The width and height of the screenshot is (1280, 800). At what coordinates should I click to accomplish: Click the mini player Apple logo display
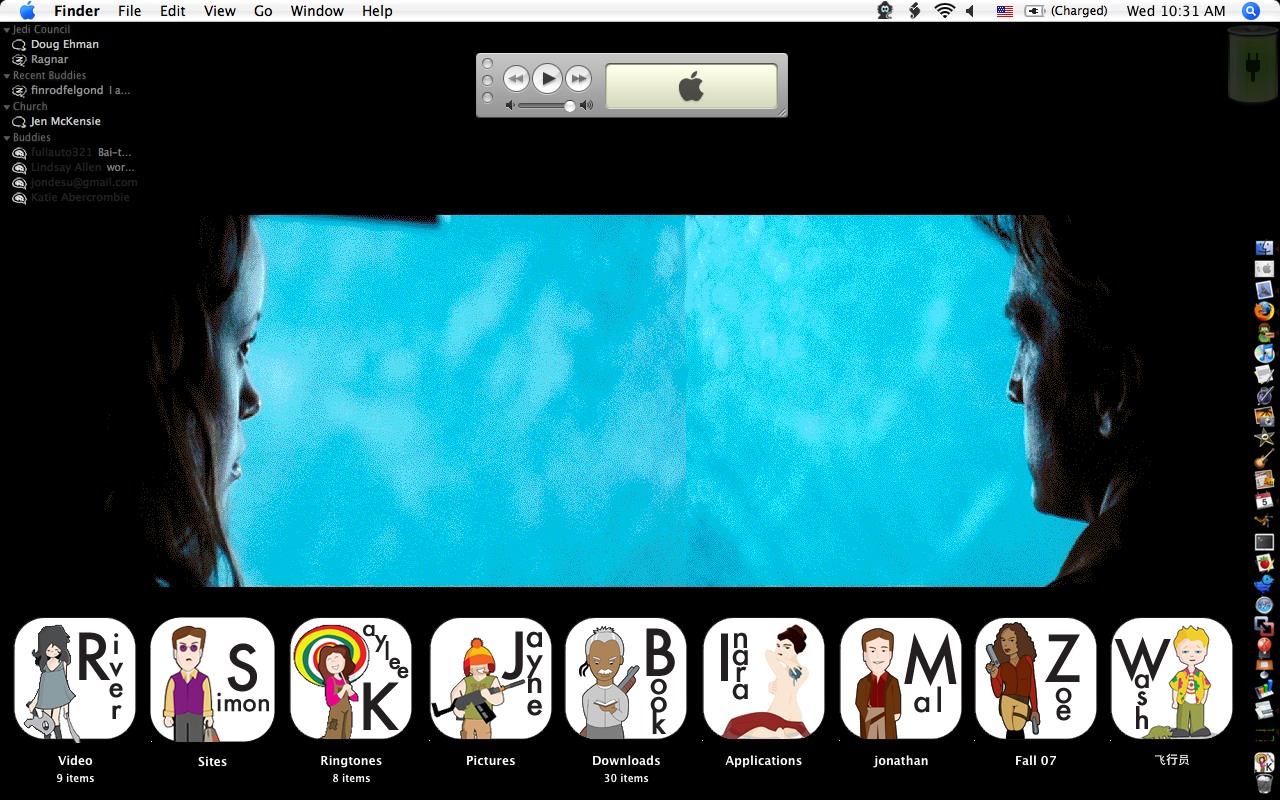(691, 86)
